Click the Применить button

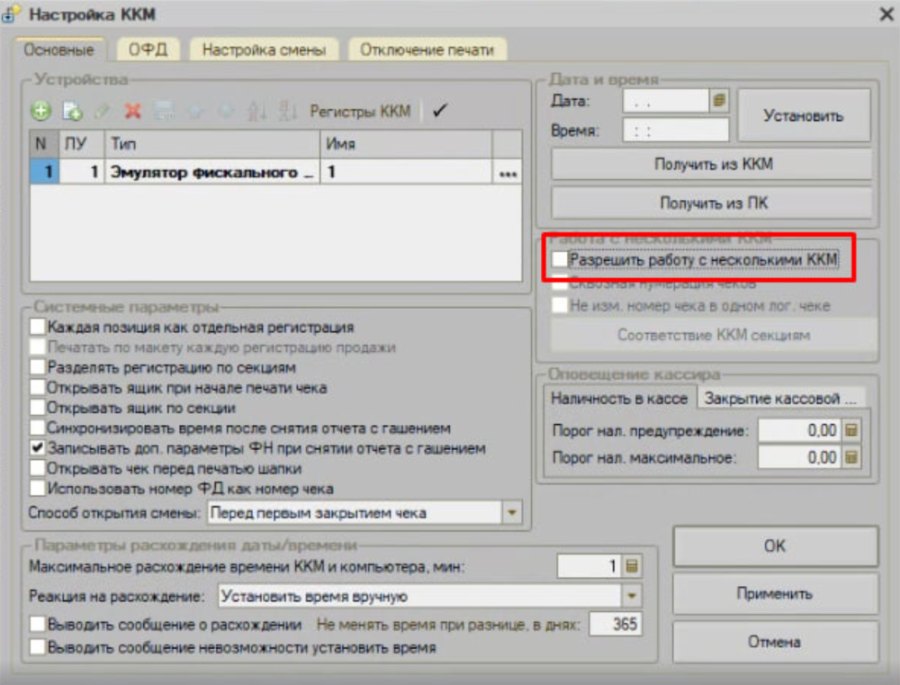775,594
